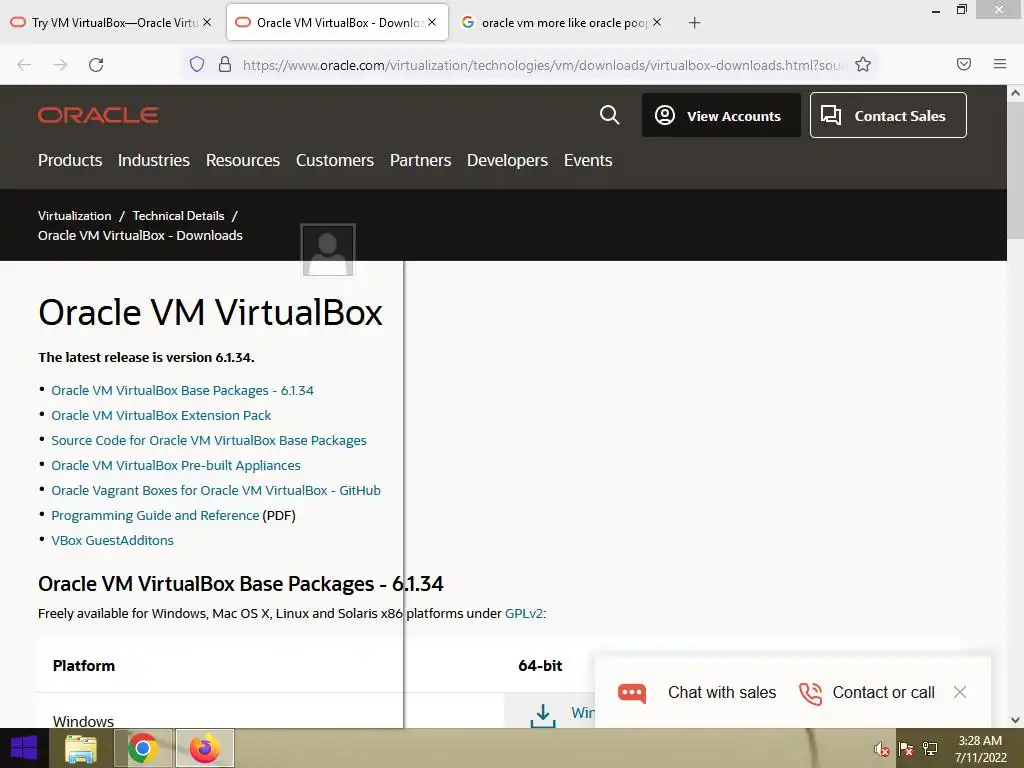This screenshot has width=1024, height=768.
Task: Open Programming Guide and Reference link
Action: click(155, 516)
